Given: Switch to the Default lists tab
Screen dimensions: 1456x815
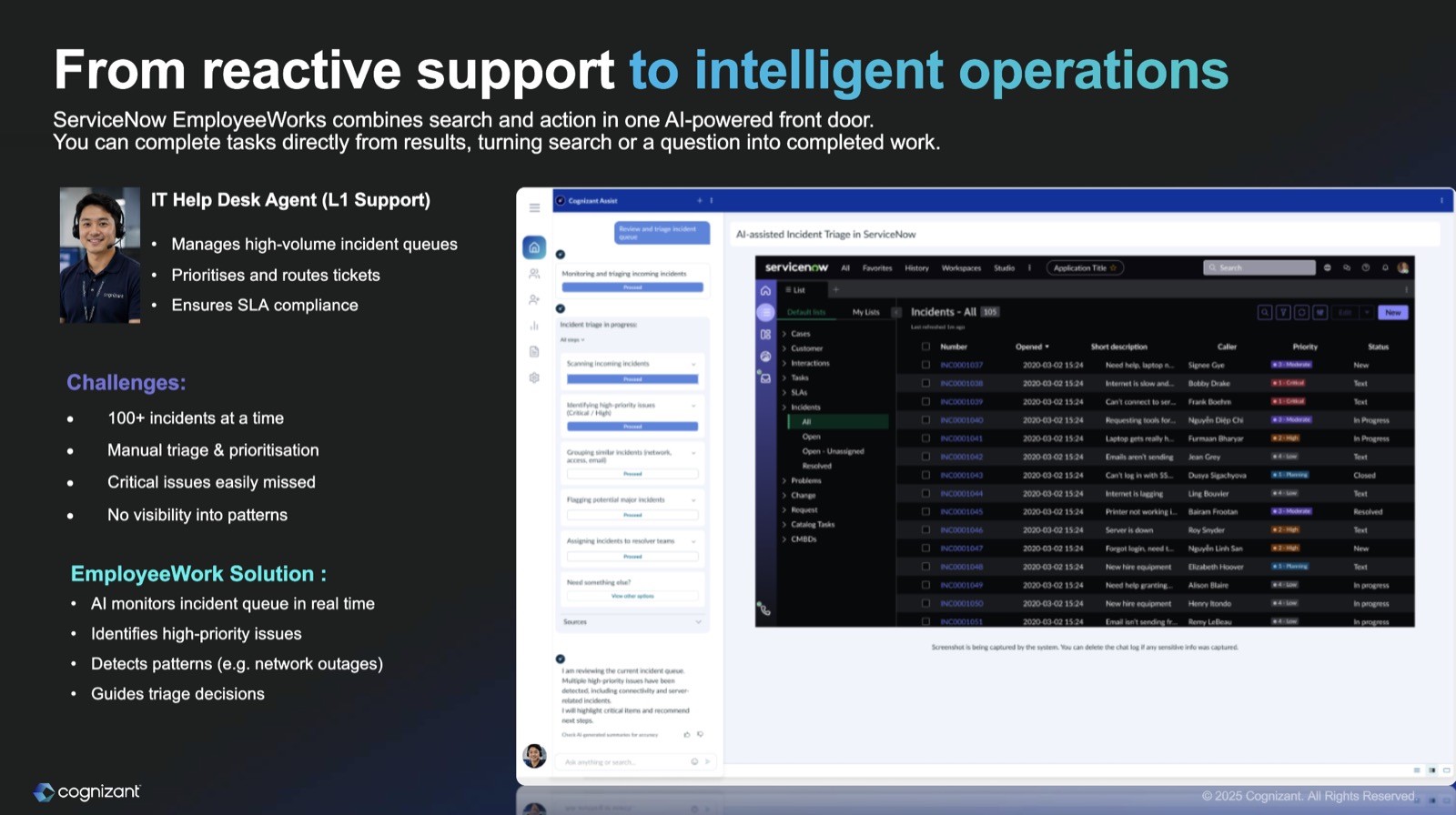Looking at the screenshot, I should pyautogui.click(x=806, y=312).
